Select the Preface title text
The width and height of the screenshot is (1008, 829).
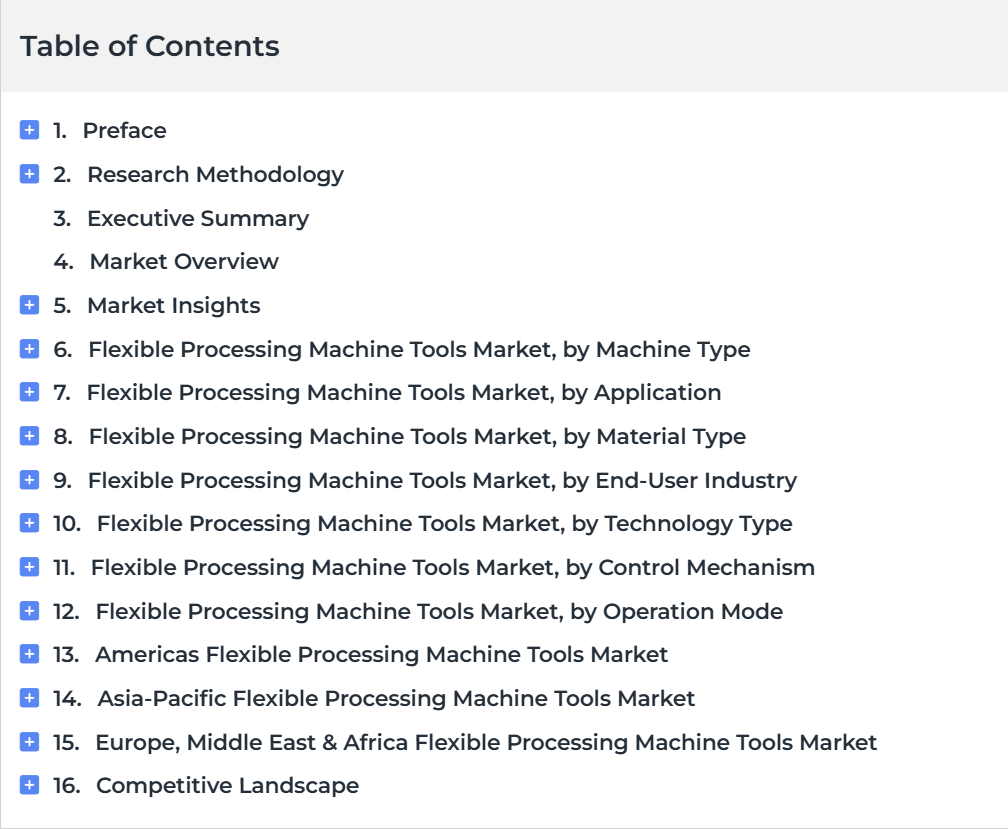tap(125, 130)
